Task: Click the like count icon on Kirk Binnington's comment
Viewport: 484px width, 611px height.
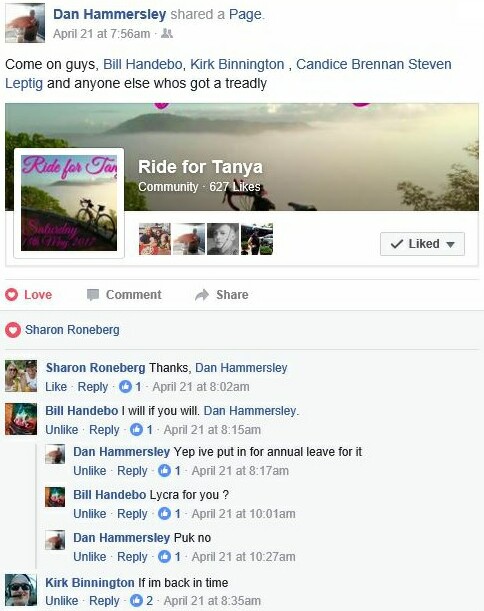Action: 136,600
